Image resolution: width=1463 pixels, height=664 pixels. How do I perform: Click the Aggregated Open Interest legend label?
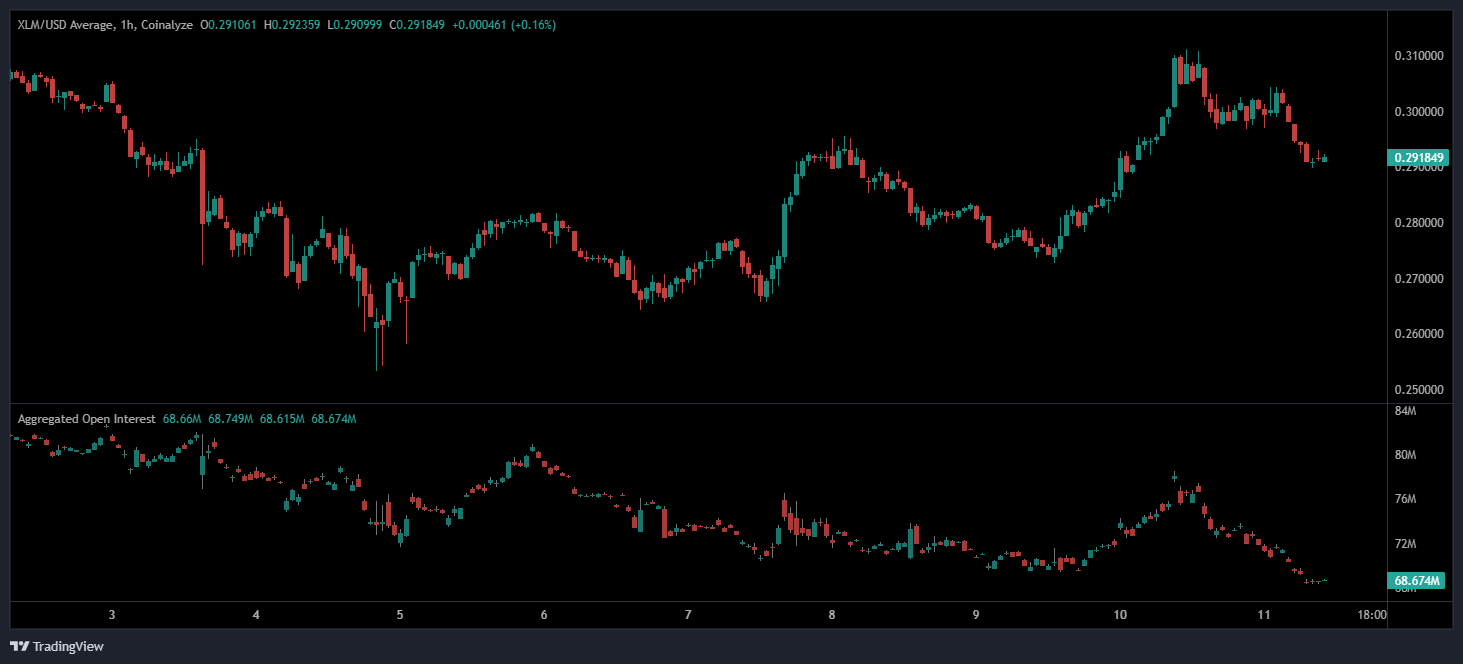pos(86,419)
